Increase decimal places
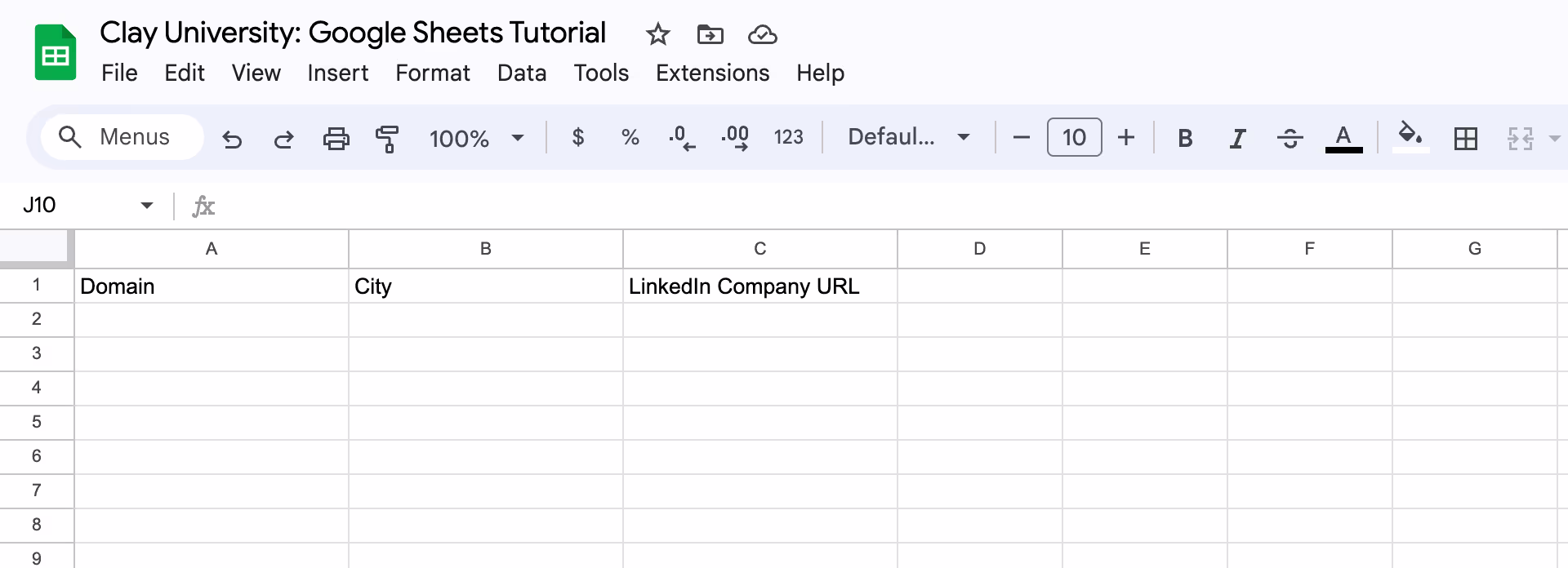 click(x=735, y=138)
